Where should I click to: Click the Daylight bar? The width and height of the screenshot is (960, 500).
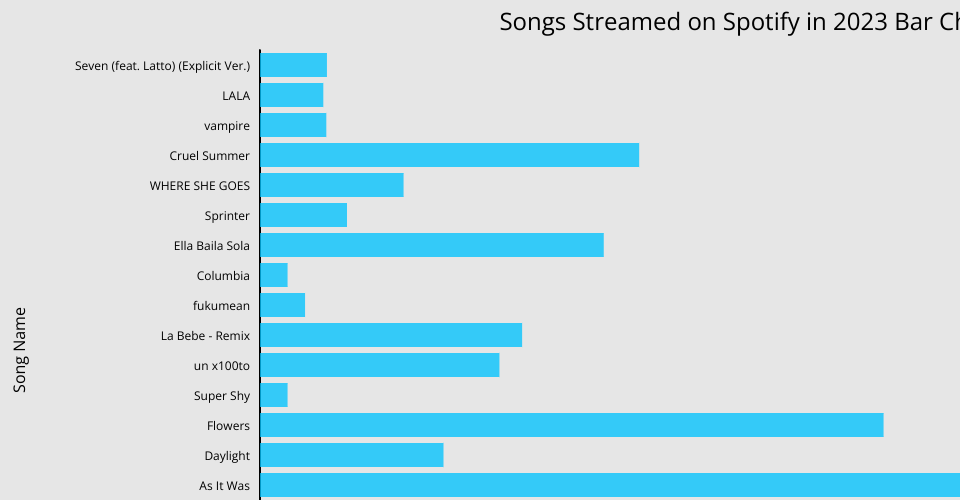[x=351, y=455]
